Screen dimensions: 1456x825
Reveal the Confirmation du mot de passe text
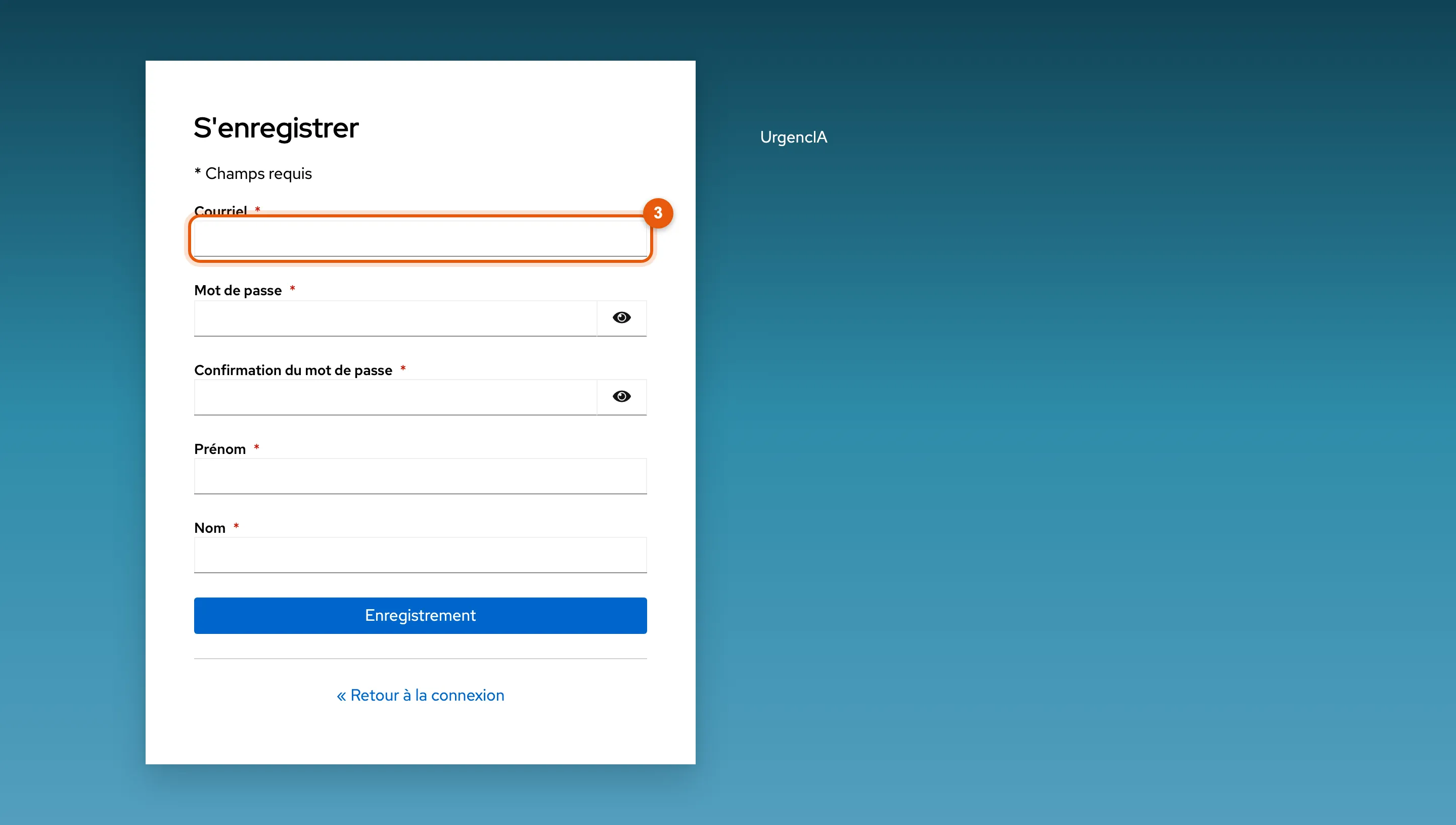tap(621, 397)
